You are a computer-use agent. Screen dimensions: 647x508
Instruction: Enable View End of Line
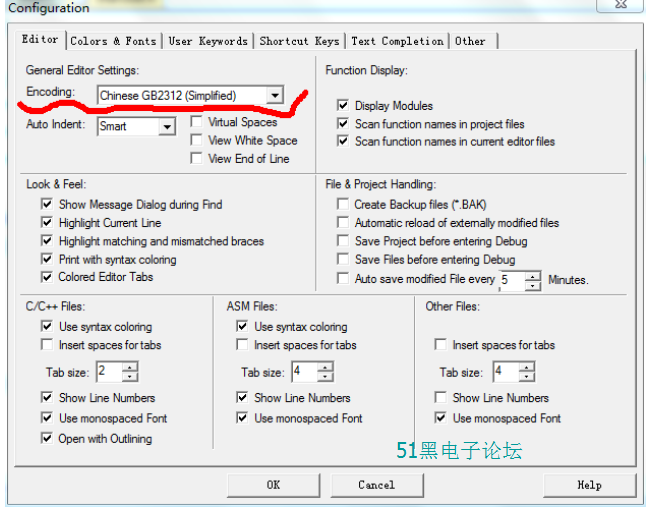196,158
